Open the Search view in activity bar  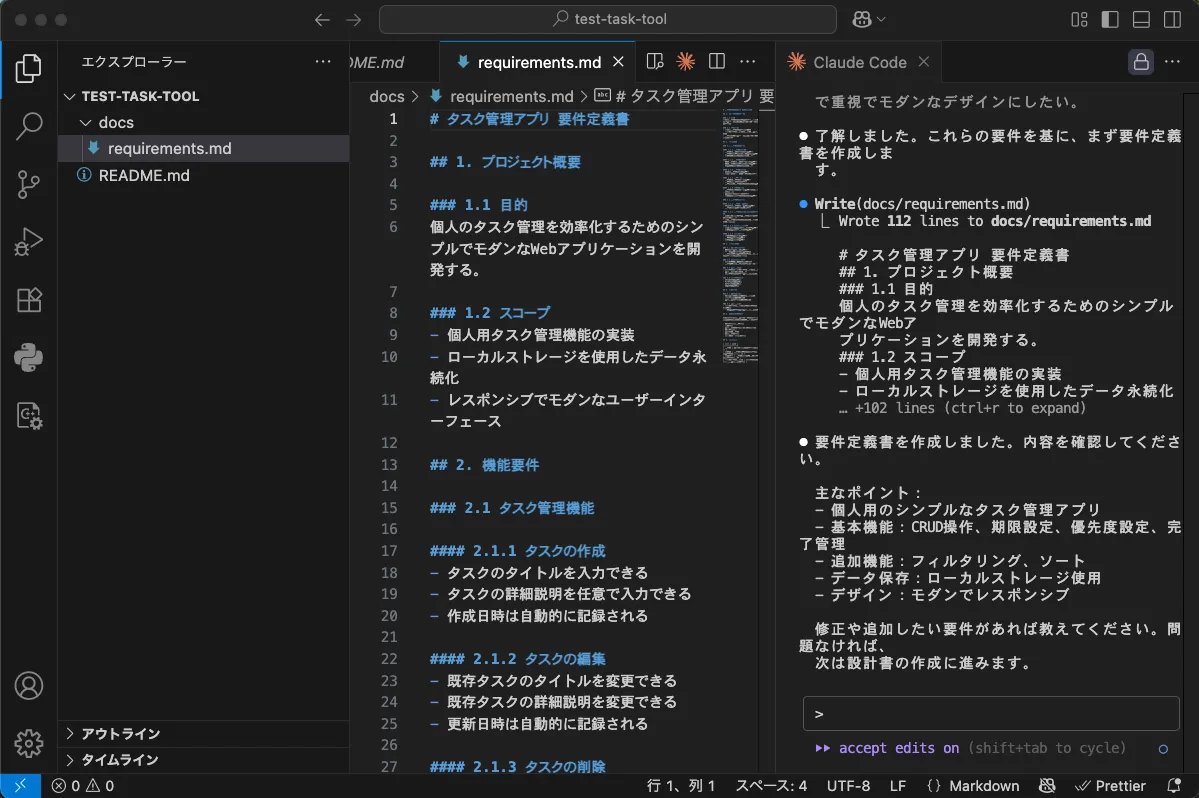pos(29,126)
